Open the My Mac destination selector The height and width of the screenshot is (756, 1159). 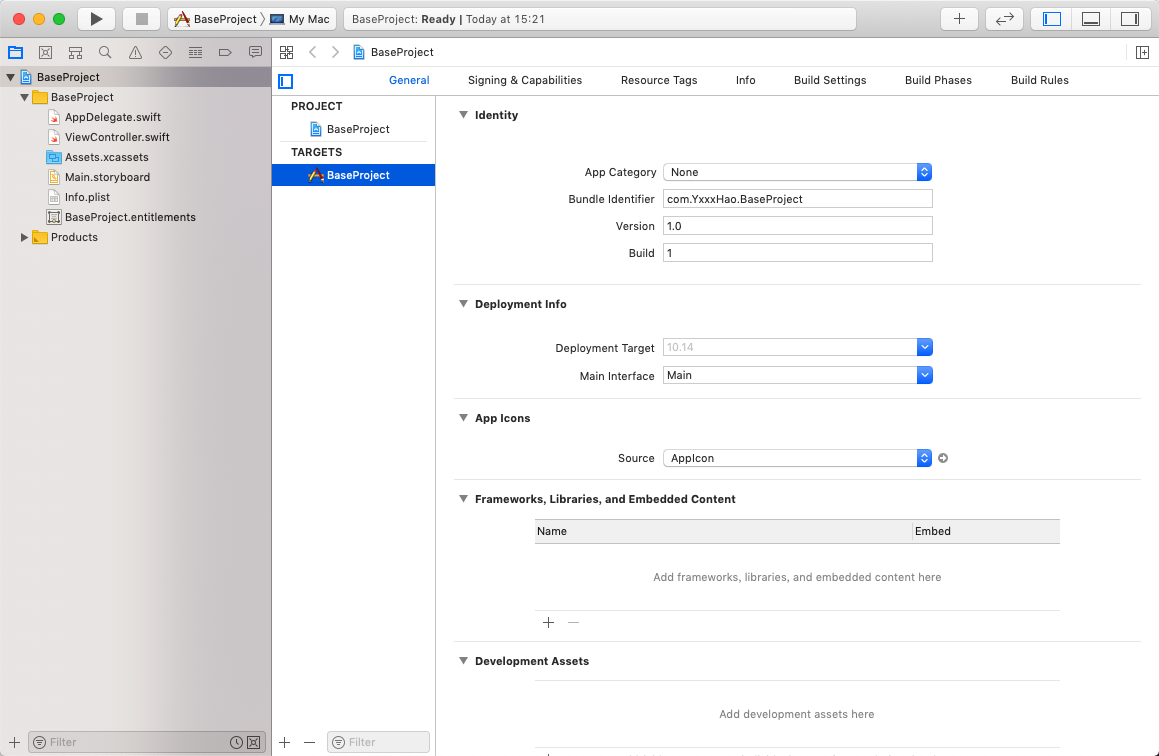pyautogui.click(x=301, y=19)
